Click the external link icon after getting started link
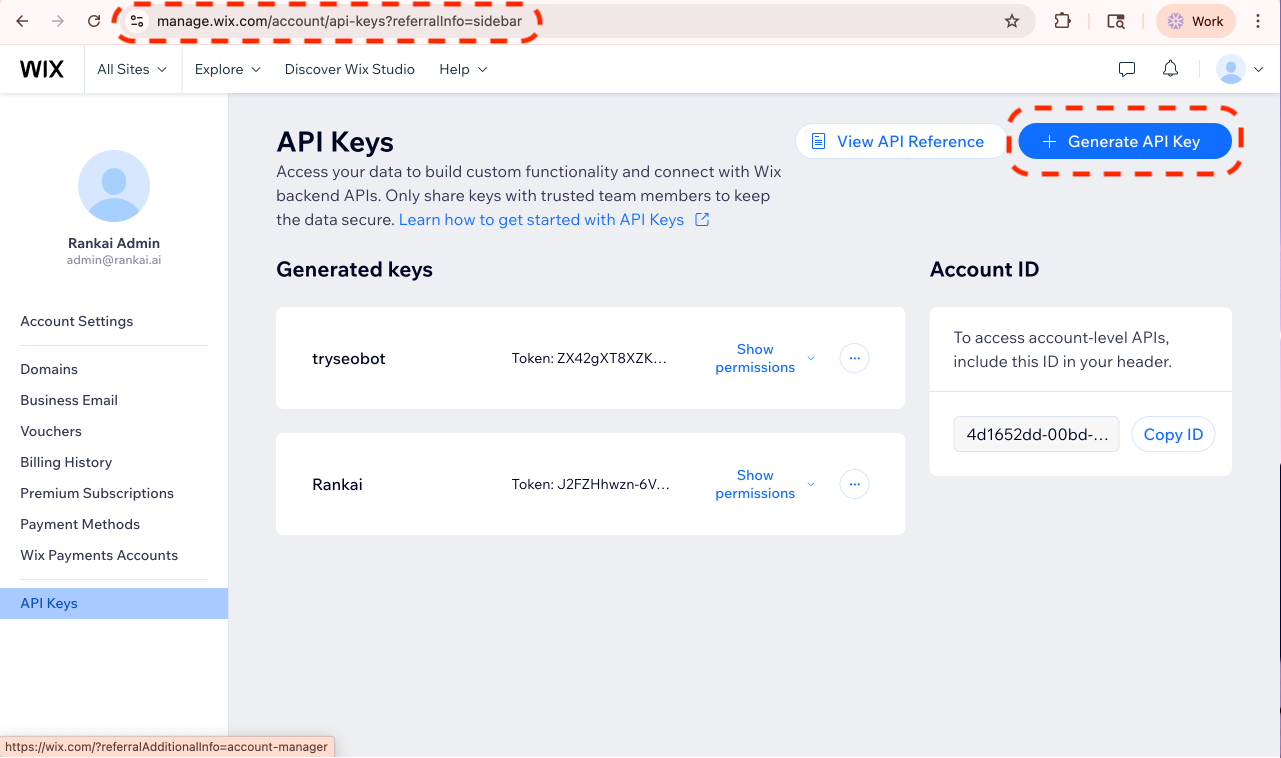 (x=702, y=219)
